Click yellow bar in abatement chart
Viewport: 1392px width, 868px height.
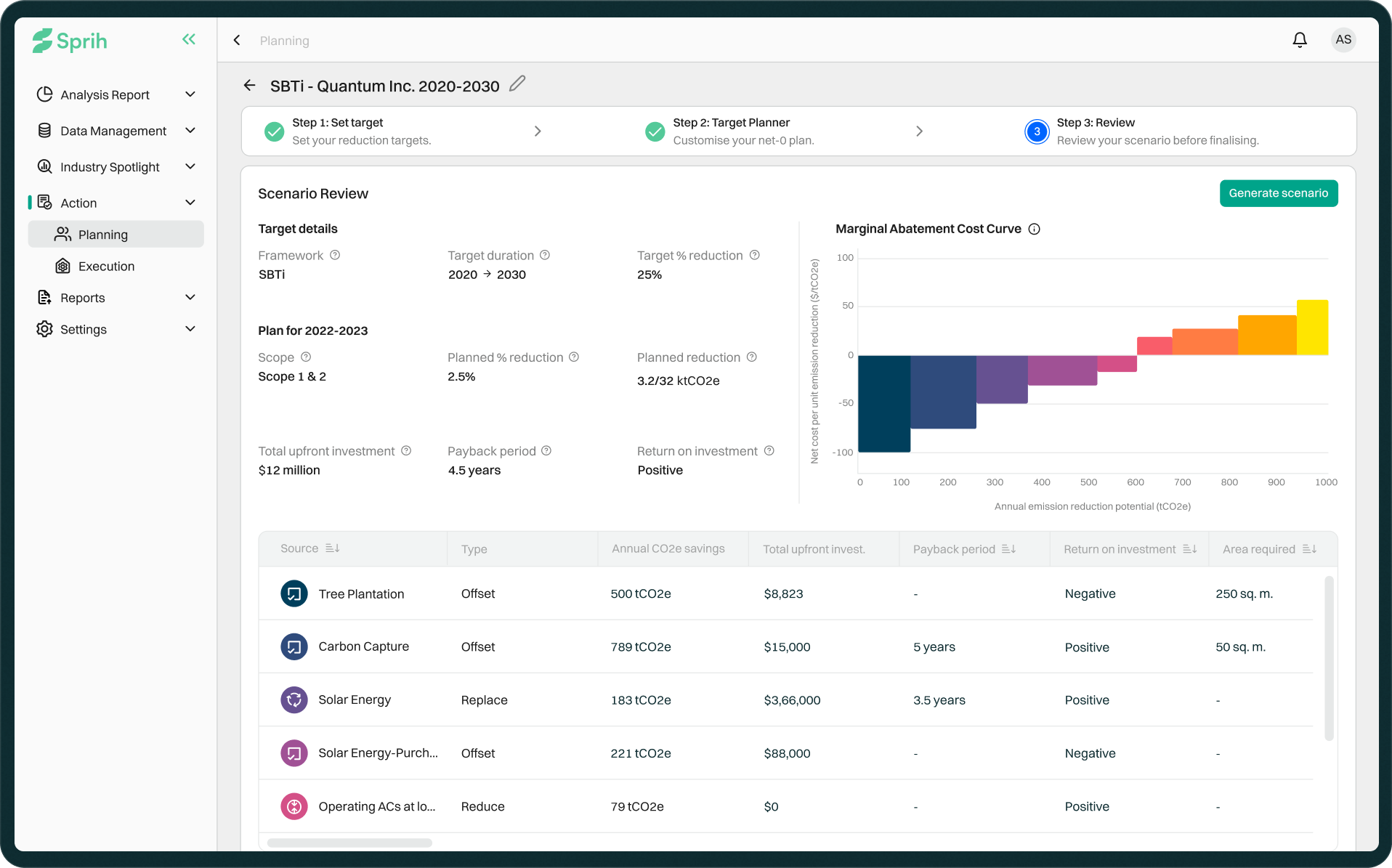coord(1312,328)
